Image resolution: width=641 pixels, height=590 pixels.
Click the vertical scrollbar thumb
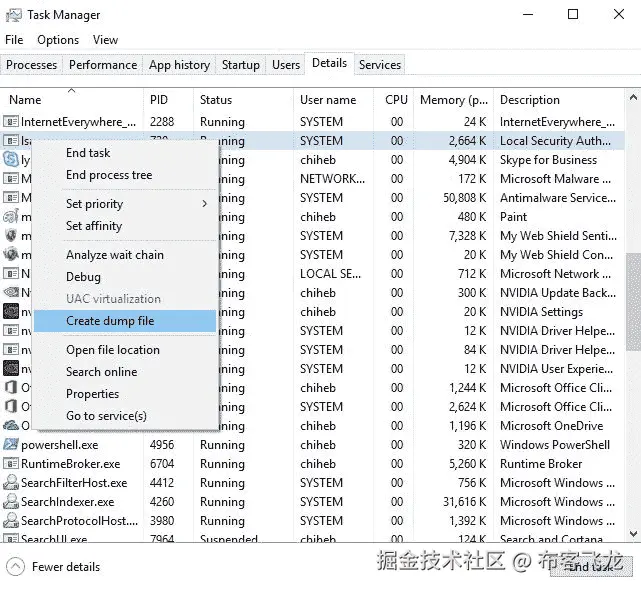coord(633,303)
